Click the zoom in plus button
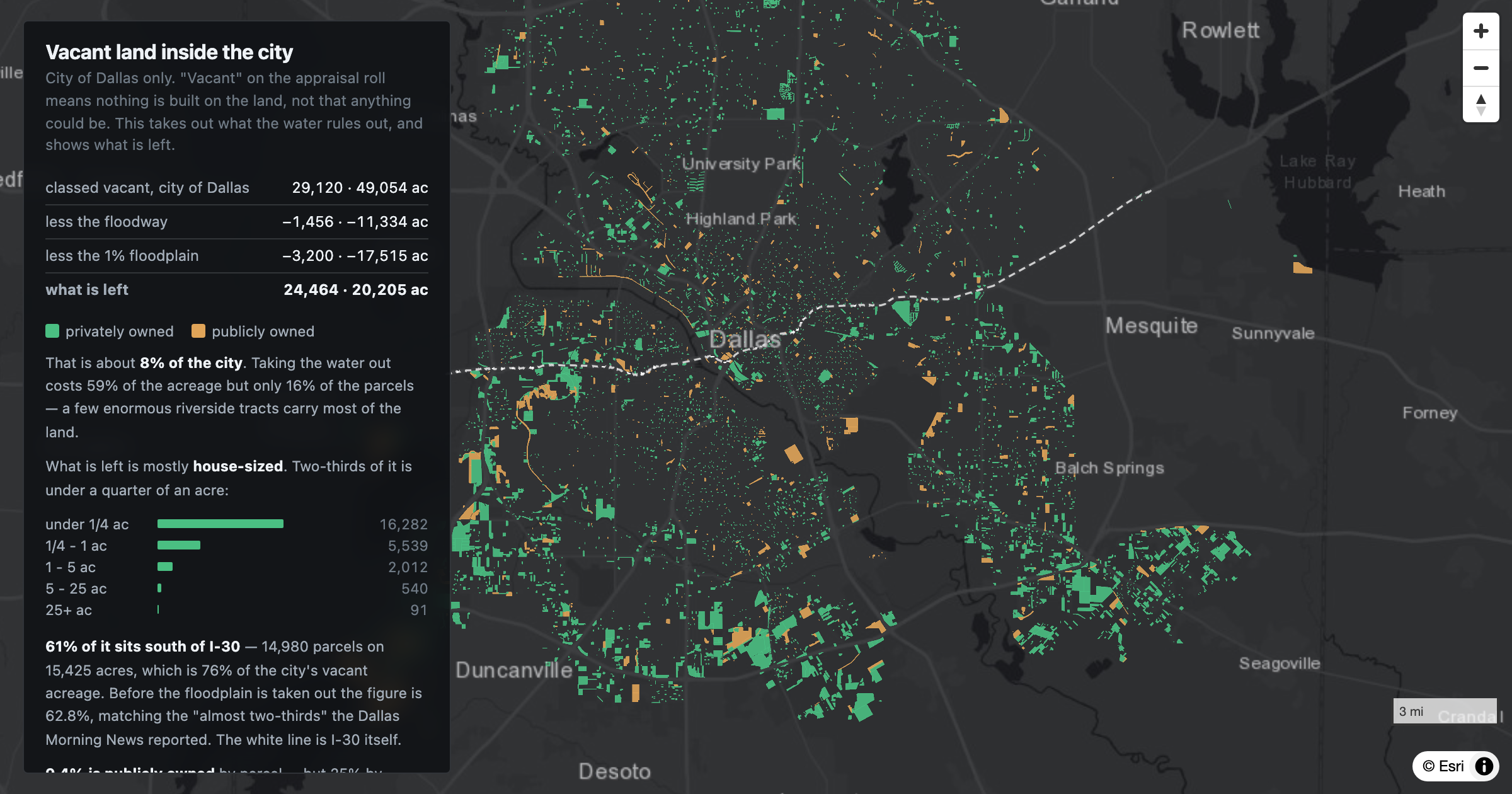This screenshot has height=794, width=1512. (x=1480, y=31)
